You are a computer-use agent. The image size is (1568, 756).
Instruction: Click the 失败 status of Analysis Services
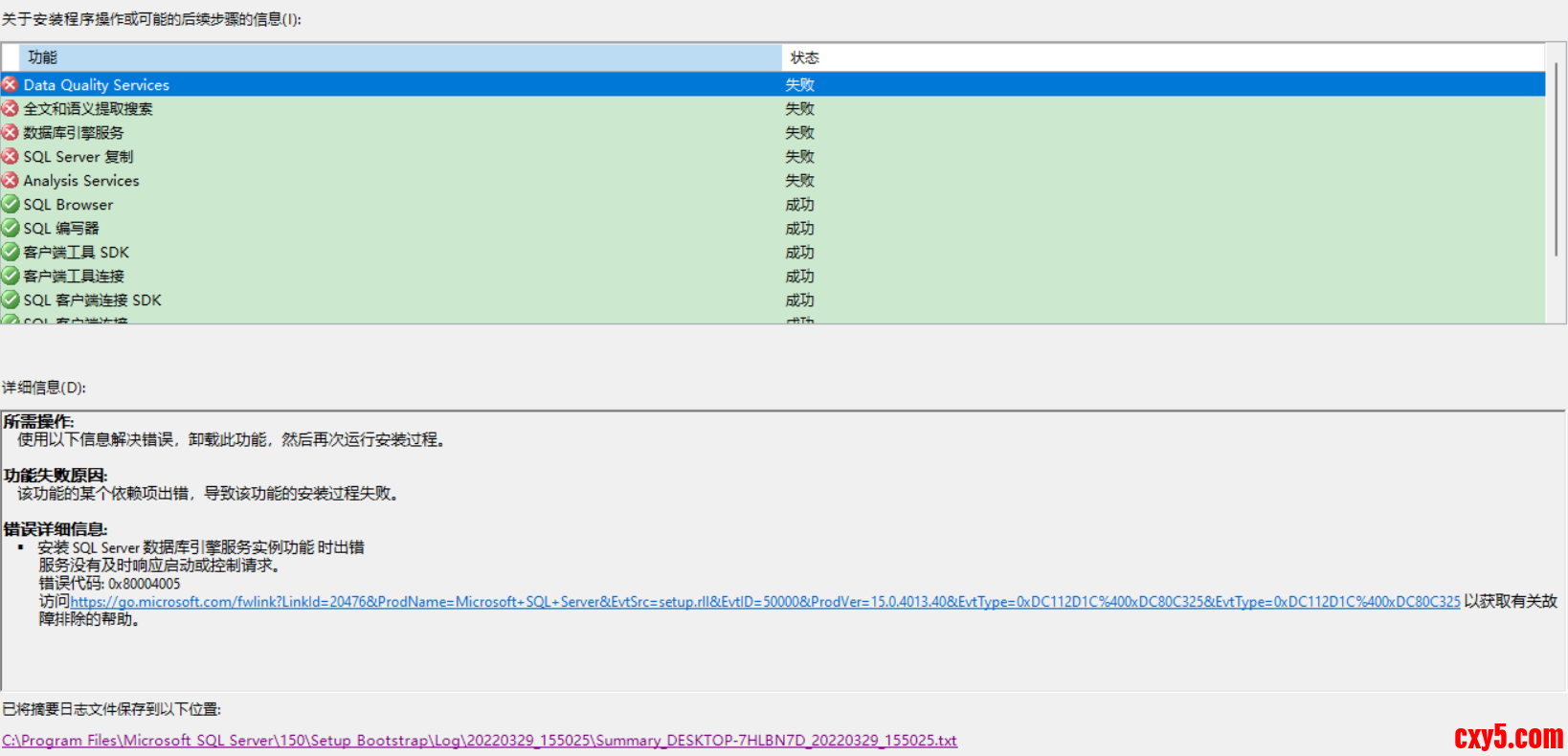pyautogui.click(x=799, y=181)
